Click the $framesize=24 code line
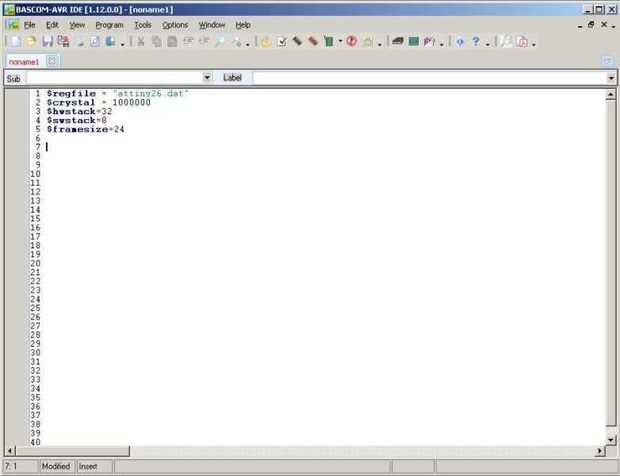 (x=85, y=129)
